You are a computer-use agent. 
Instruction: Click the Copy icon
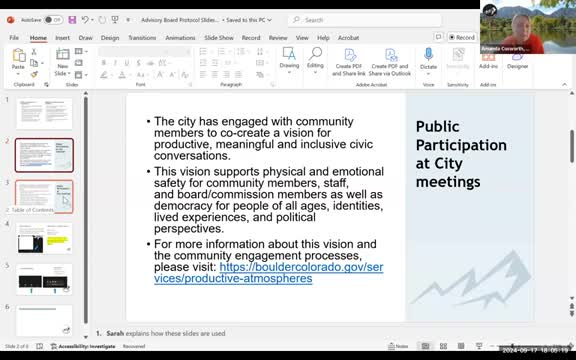coord(34,63)
